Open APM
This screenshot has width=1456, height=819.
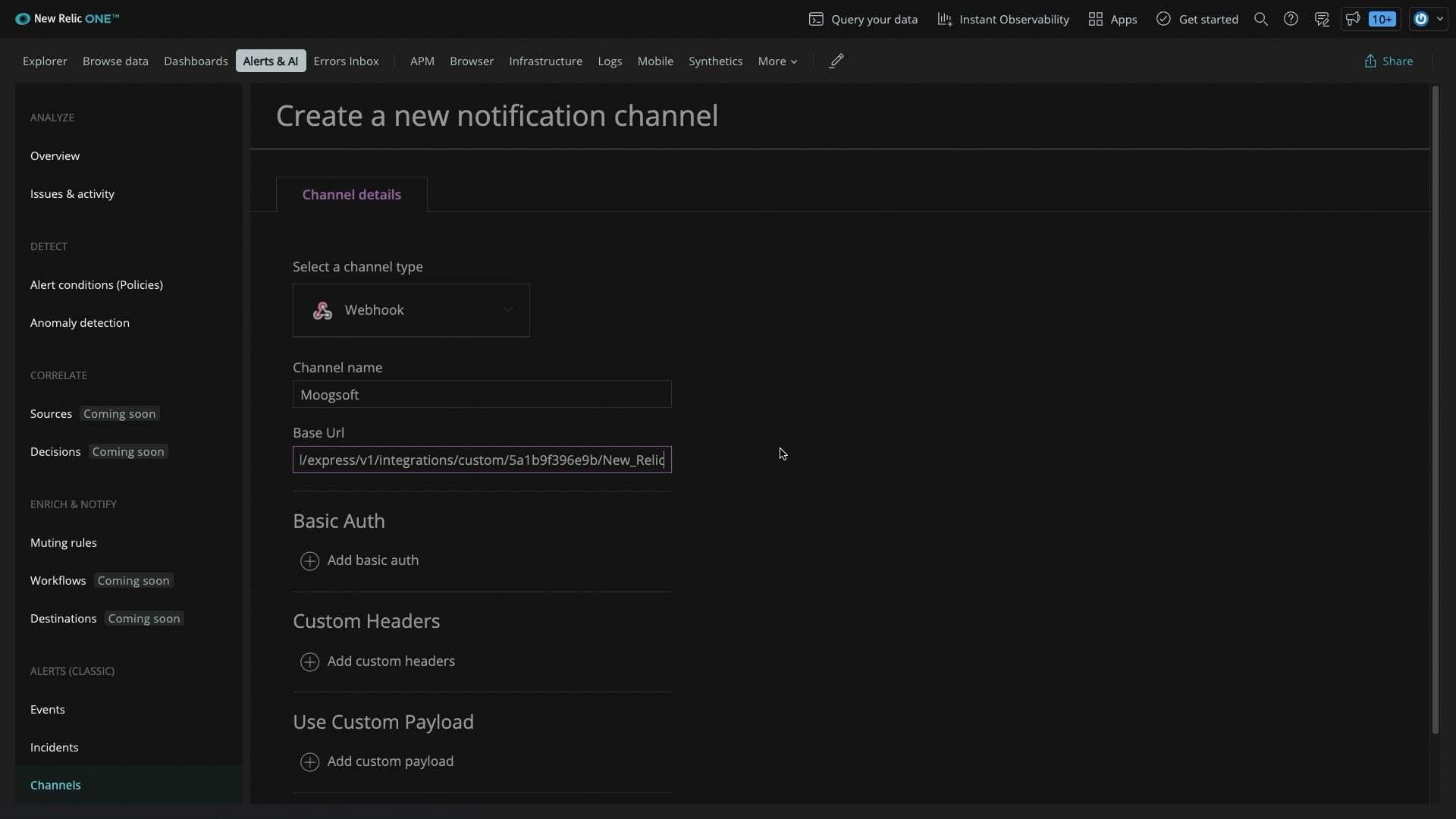point(422,61)
